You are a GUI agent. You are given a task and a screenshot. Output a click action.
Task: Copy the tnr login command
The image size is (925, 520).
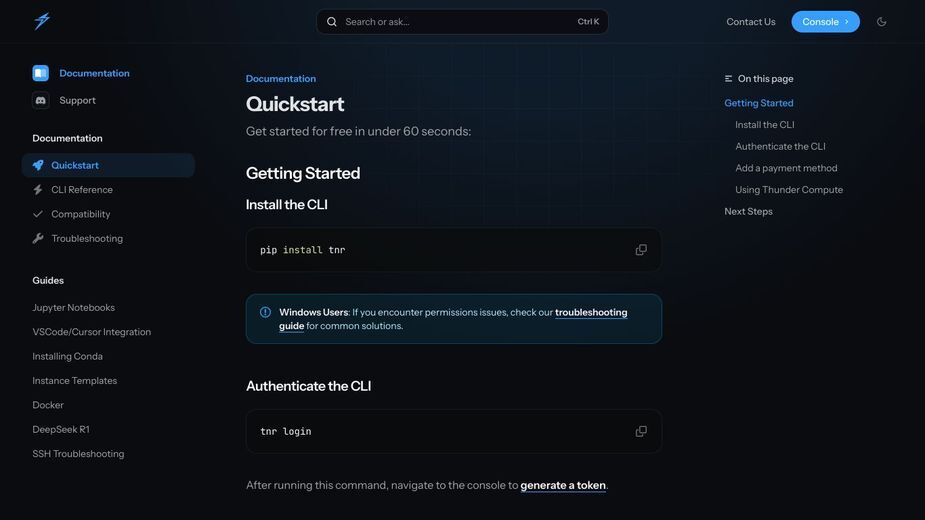click(x=641, y=431)
